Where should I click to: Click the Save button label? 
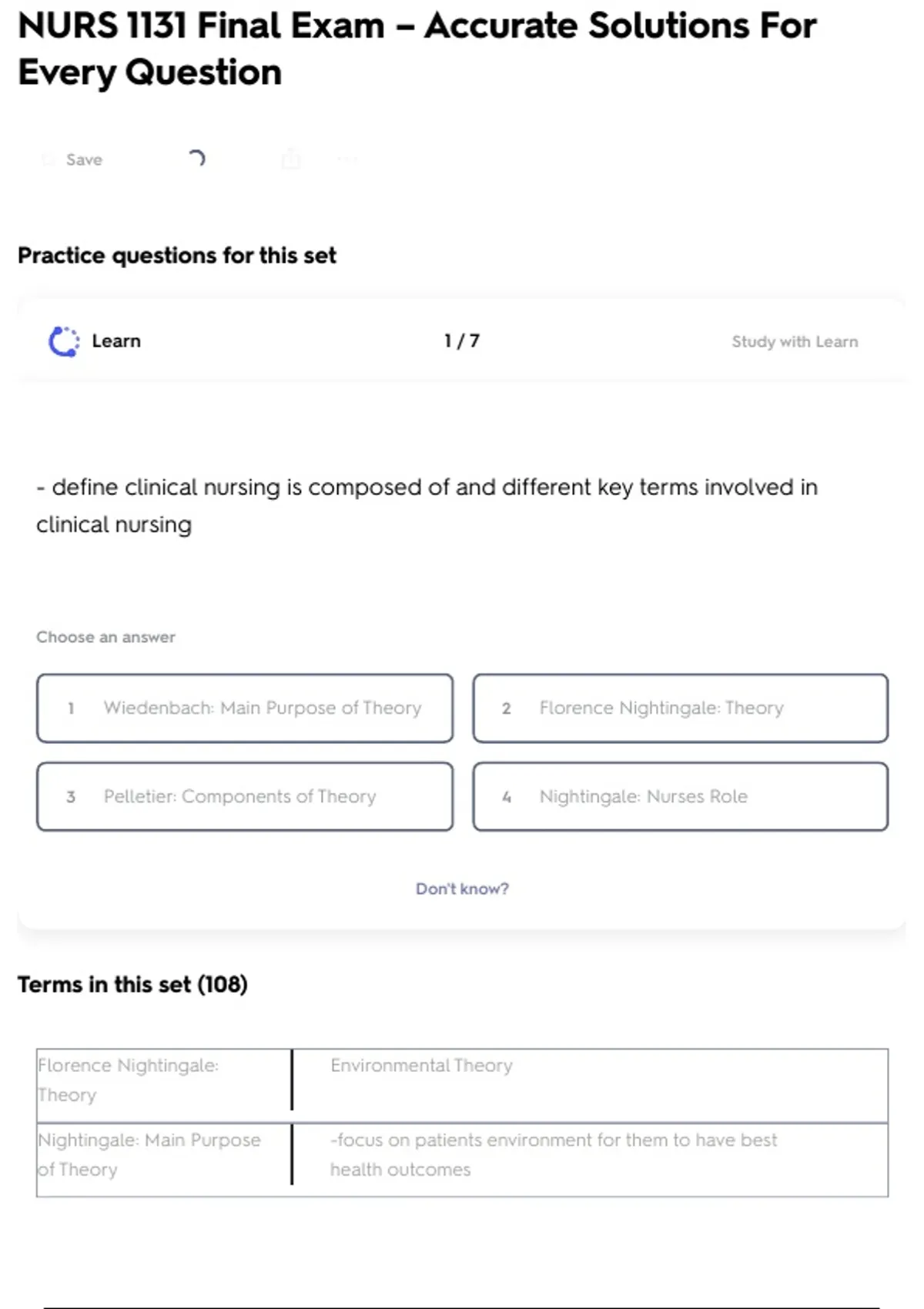click(84, 159)
